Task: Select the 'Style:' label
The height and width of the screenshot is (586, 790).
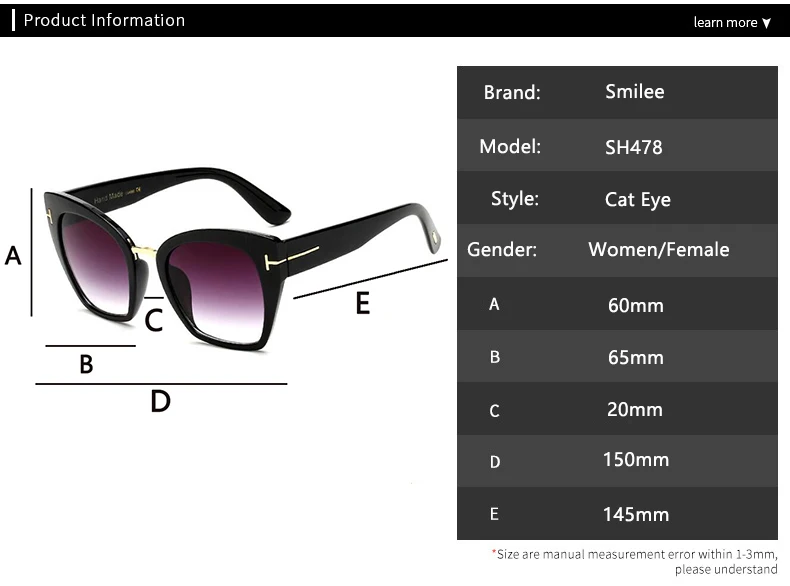Action: pos(515,199)
